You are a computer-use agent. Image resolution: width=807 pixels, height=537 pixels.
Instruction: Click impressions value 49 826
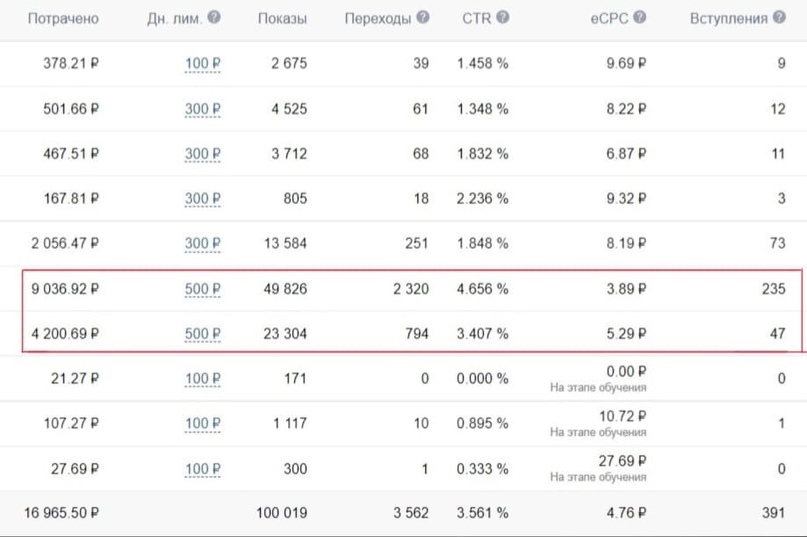click(x=286, y=288)
